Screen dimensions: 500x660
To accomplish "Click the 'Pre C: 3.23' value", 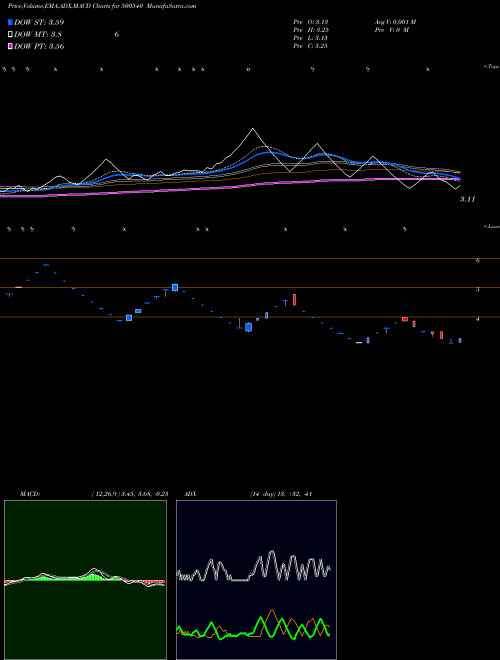I will [311, 46].
